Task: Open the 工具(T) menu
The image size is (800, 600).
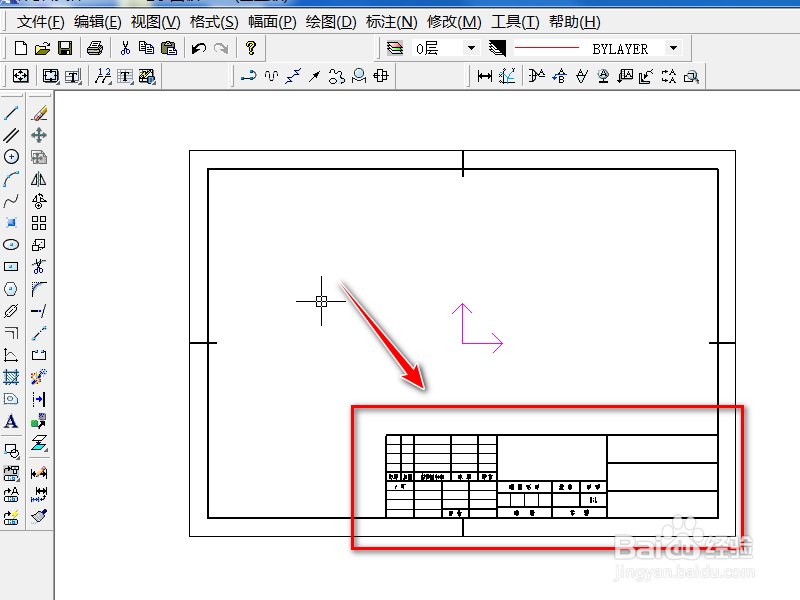Action: 515,22
